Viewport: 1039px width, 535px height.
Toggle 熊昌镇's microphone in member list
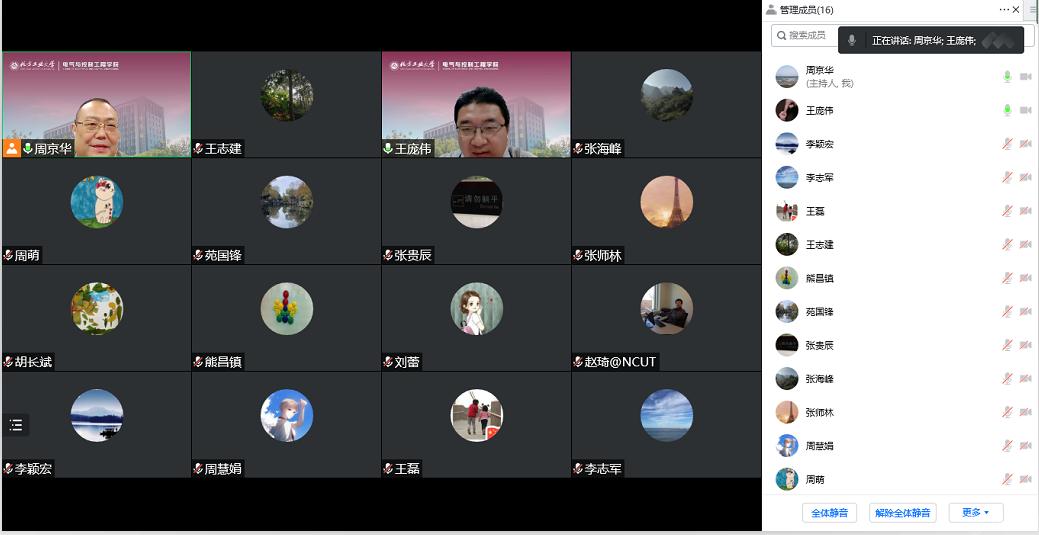pyautogui.click(x=1007, y=278)
